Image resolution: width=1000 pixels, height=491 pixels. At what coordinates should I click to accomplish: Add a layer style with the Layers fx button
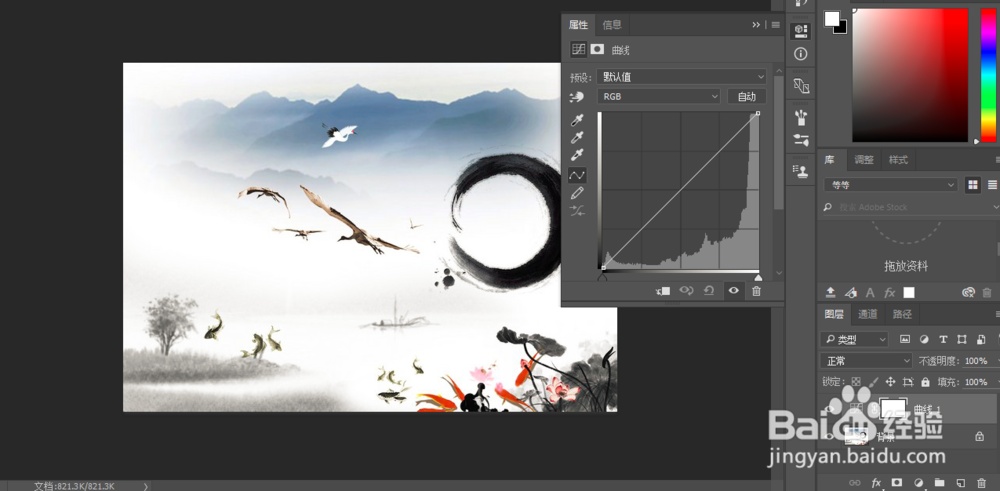(x=876, y=482)
